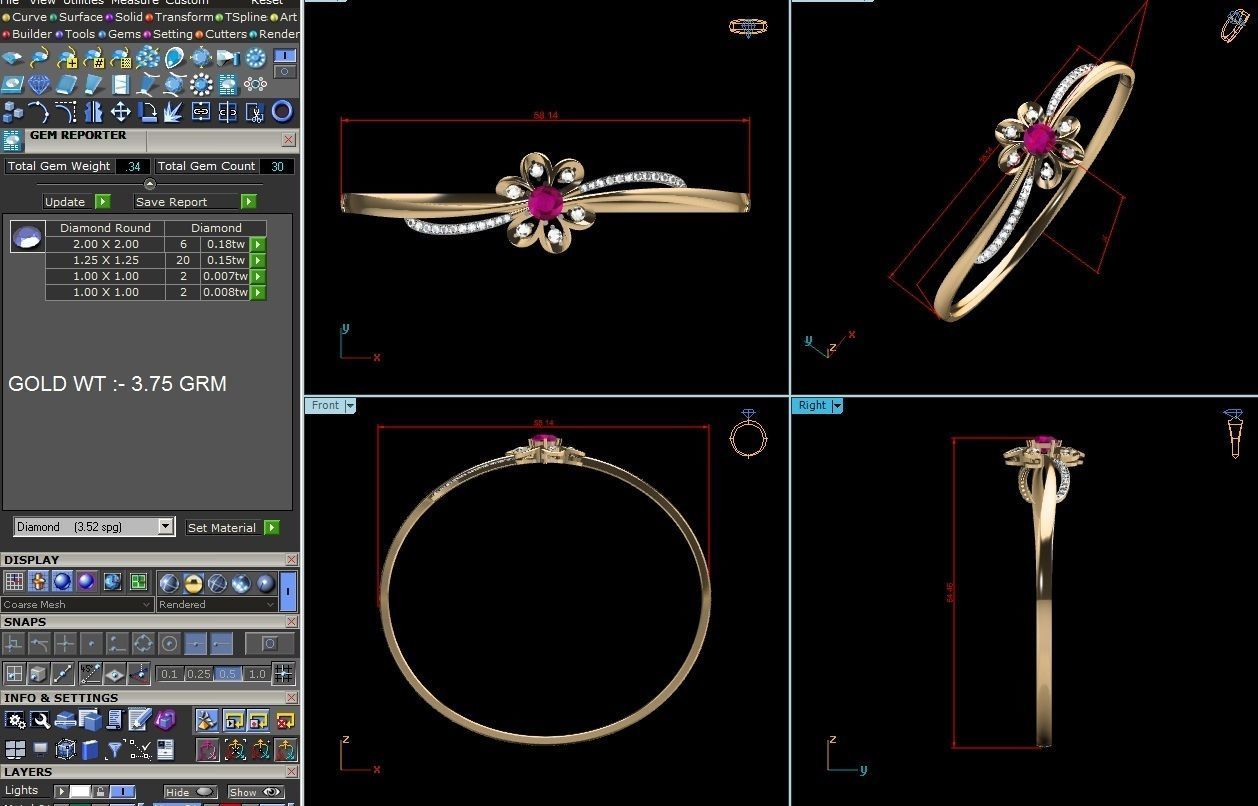Image resolution: width=1258 pixels, height=806 pixels.
Task: Select the explode burst icon in toolbar
Action: pos(173,111)
